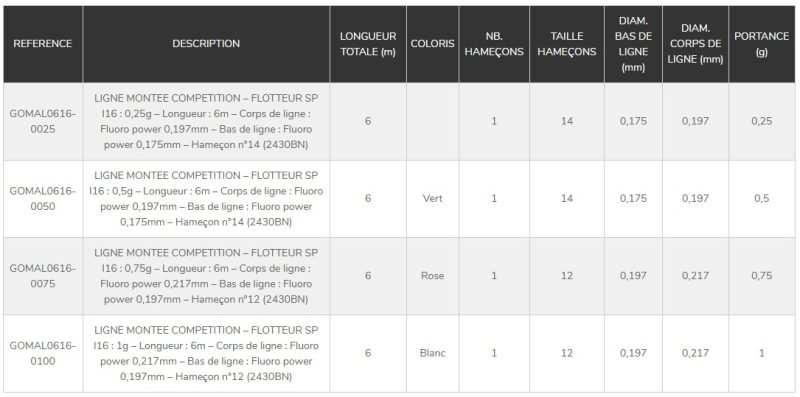Image resolution: width=800 pixels, height=397 pixels.
Task: Select the Rose coloris cell
Action: (x=433, y=276)
